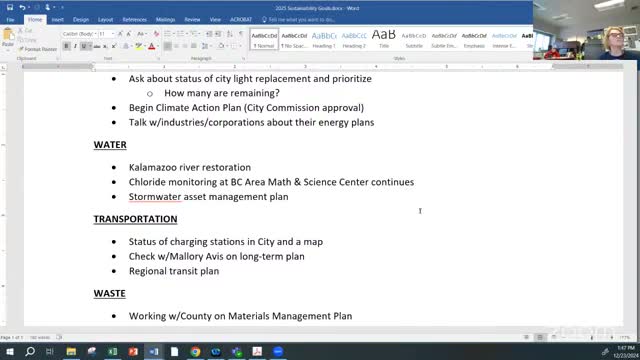
Task: Switch to Read Mode view in status bar
Action: [x=527, y=338]
